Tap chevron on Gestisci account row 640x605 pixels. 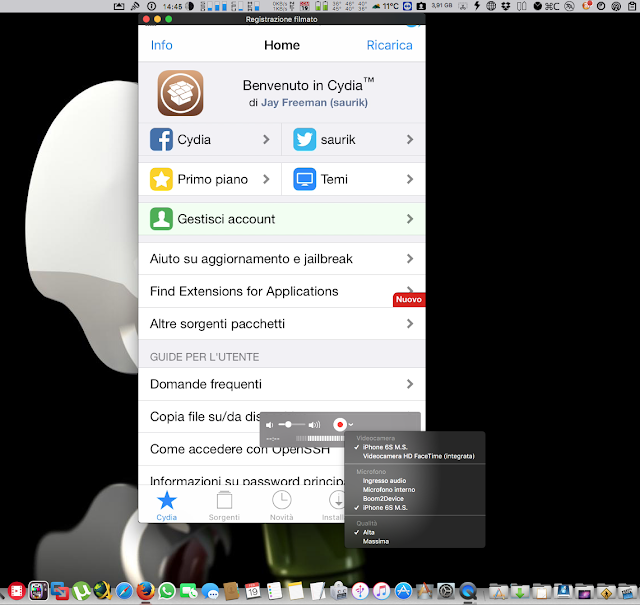[410, 219]
